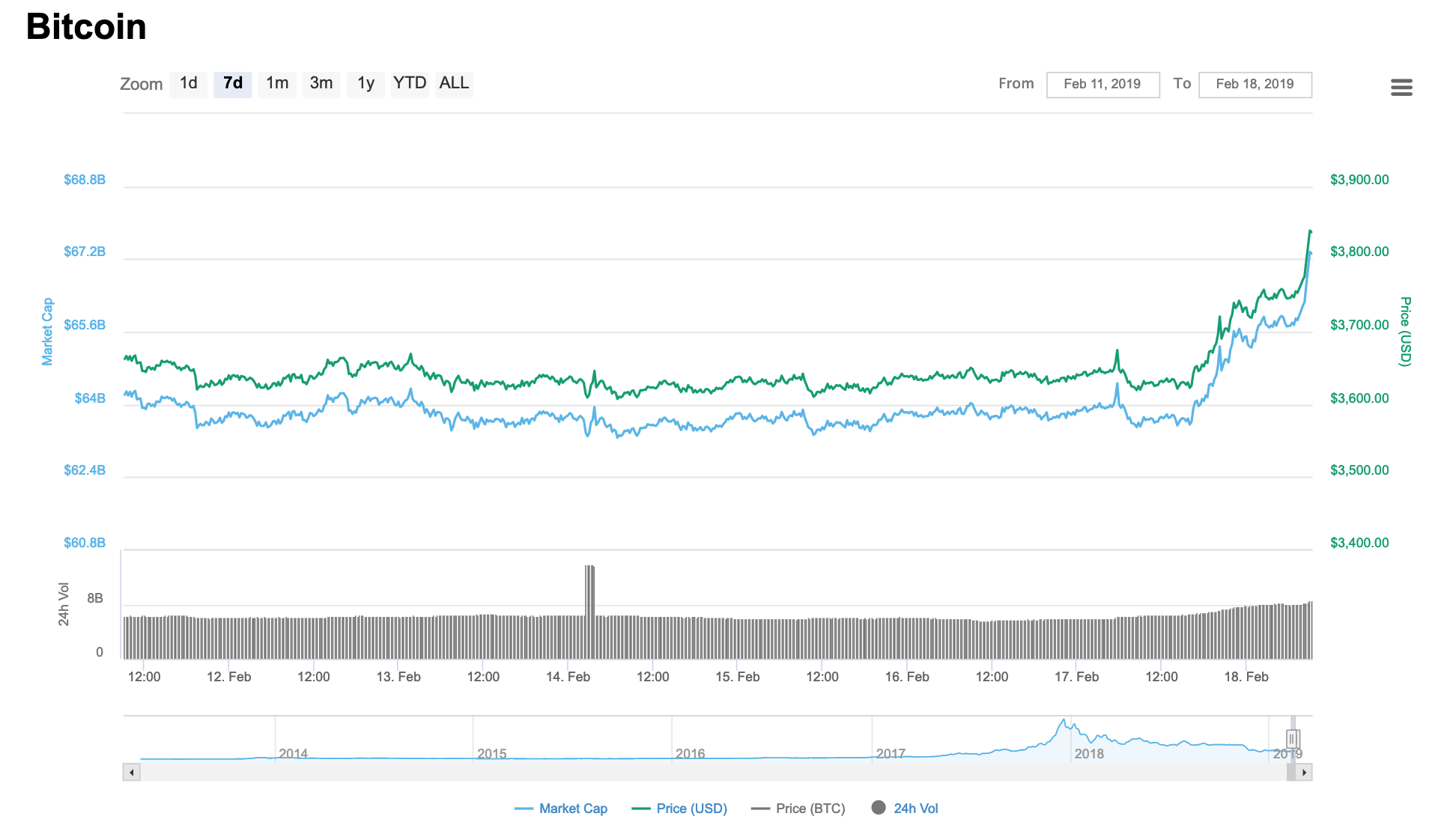
Task: Click the 17. Feb date axis label
Action: coord(1077,677)
